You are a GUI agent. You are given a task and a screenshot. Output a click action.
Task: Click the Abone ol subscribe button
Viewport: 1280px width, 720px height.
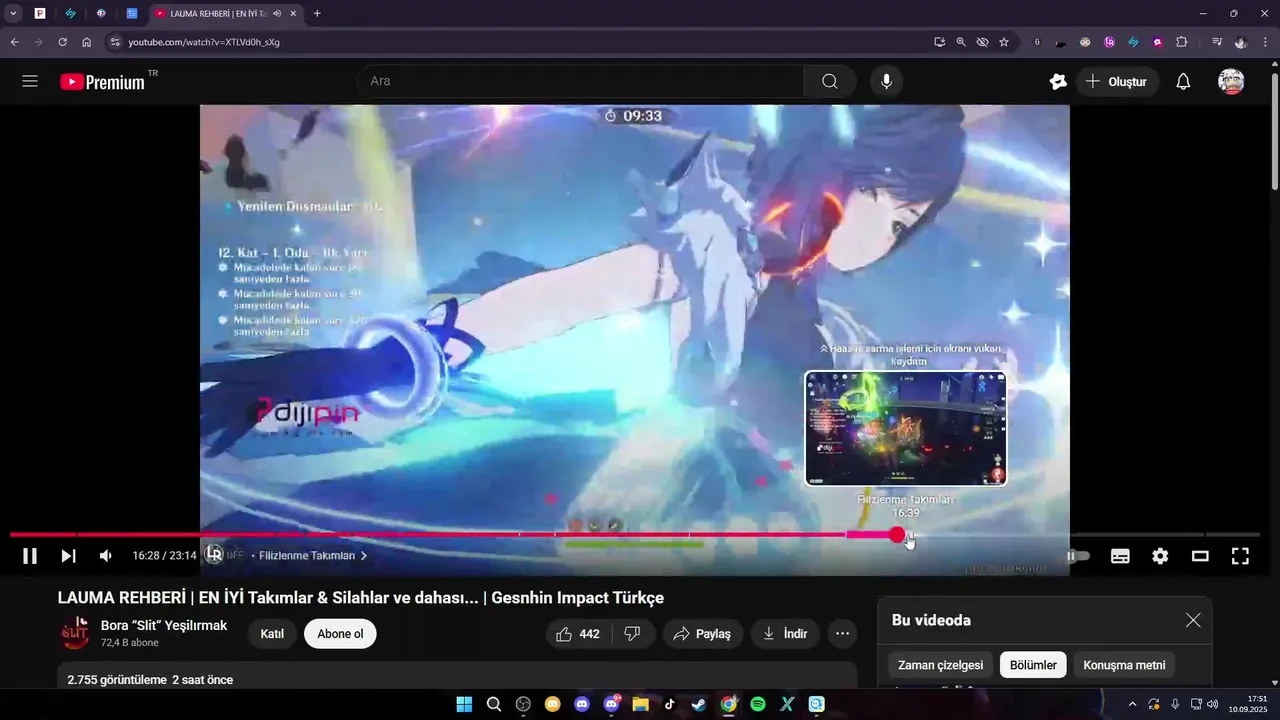(340, 634)
